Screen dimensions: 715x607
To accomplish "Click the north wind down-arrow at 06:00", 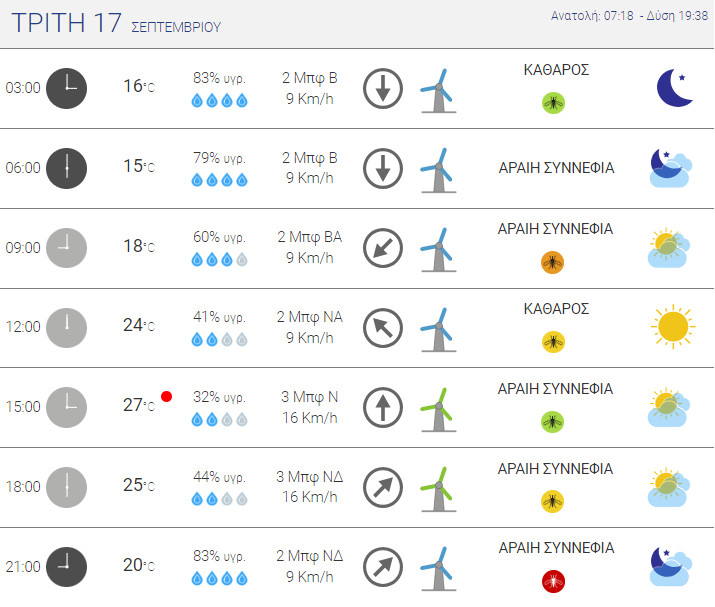I will (383, 168).
